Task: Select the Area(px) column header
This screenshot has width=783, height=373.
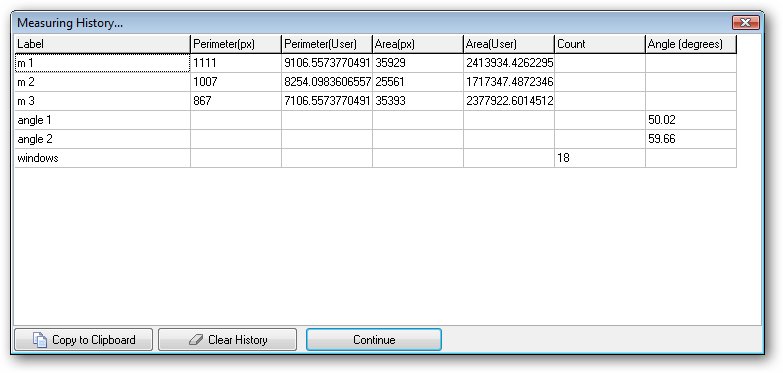Action: click(x=417, y=44)
